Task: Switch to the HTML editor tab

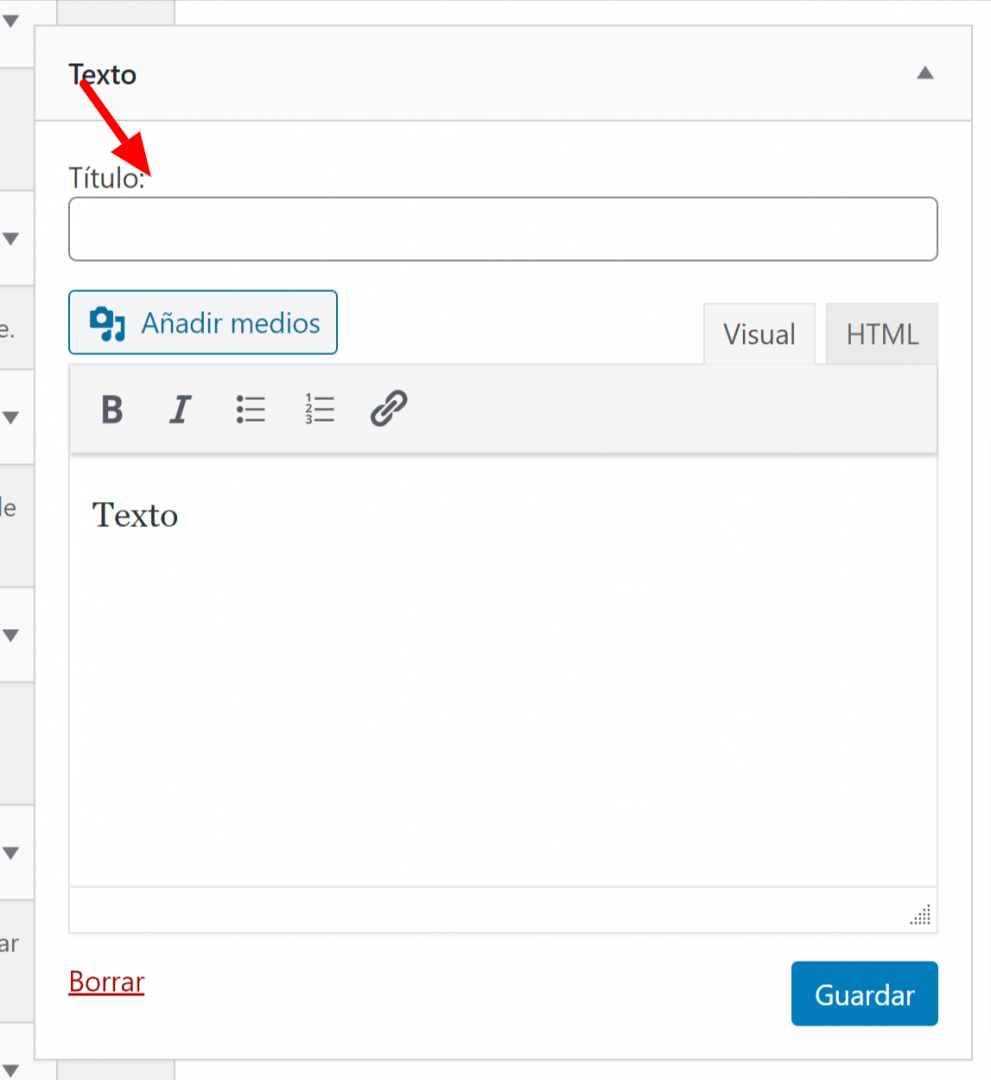Action: click(882, 334)
